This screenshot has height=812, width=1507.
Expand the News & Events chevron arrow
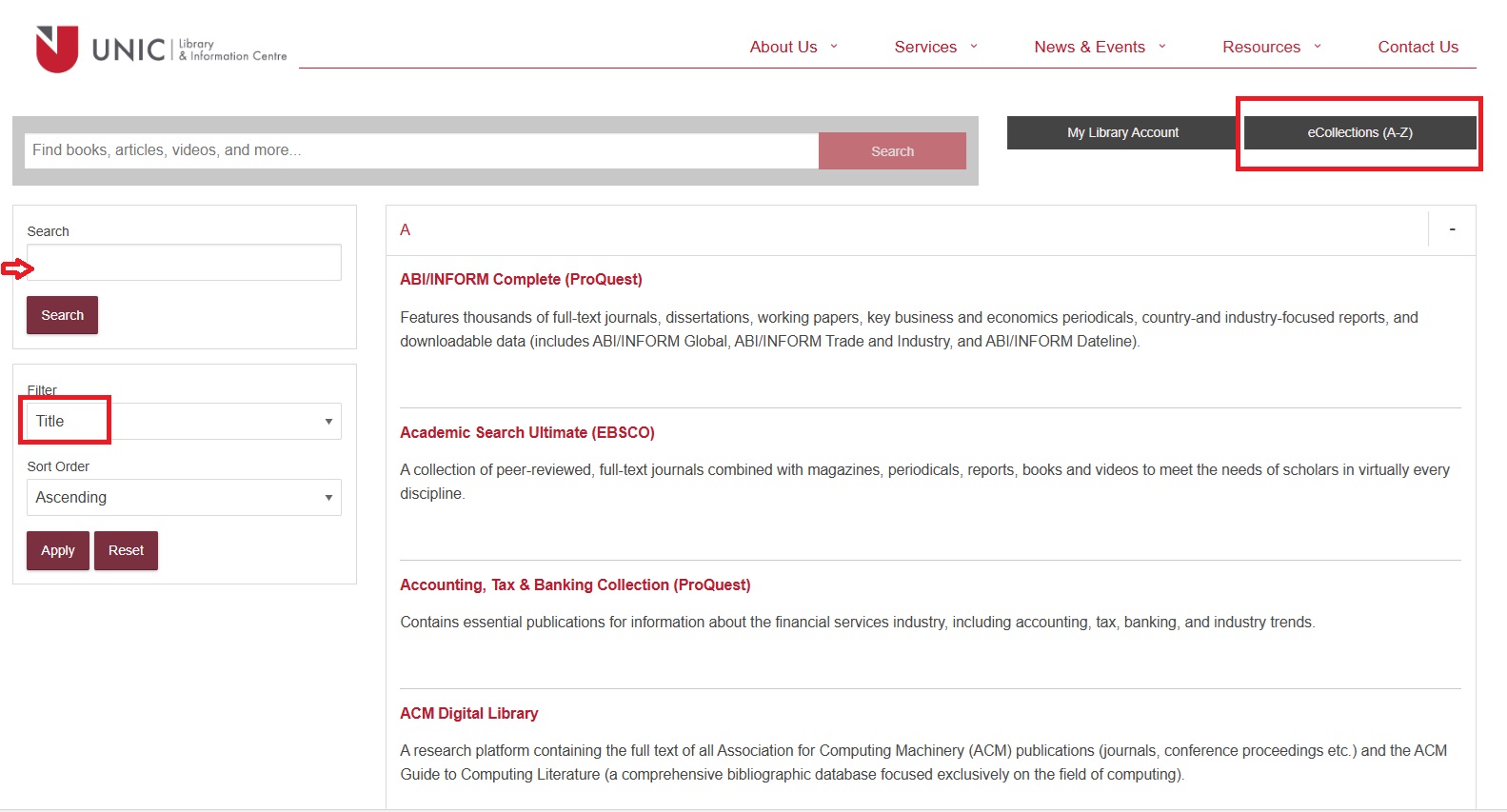click(x=1162, y=46)
